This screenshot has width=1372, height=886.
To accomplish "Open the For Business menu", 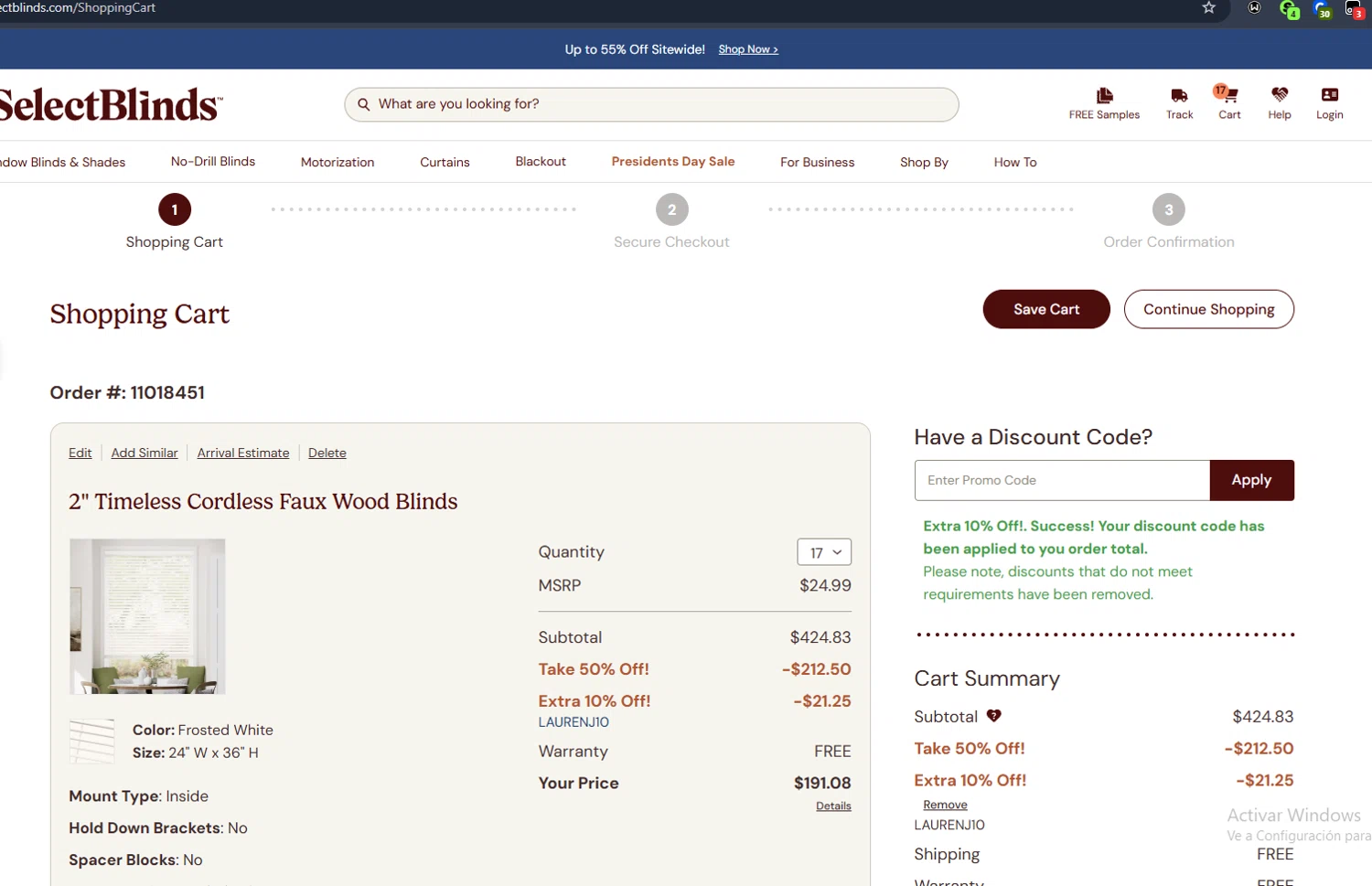I will pos(817,162).
